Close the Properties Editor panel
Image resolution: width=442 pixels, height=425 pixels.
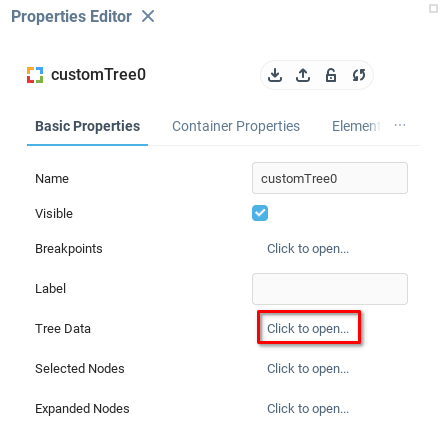pyautogui.click(x=148, y=16)
